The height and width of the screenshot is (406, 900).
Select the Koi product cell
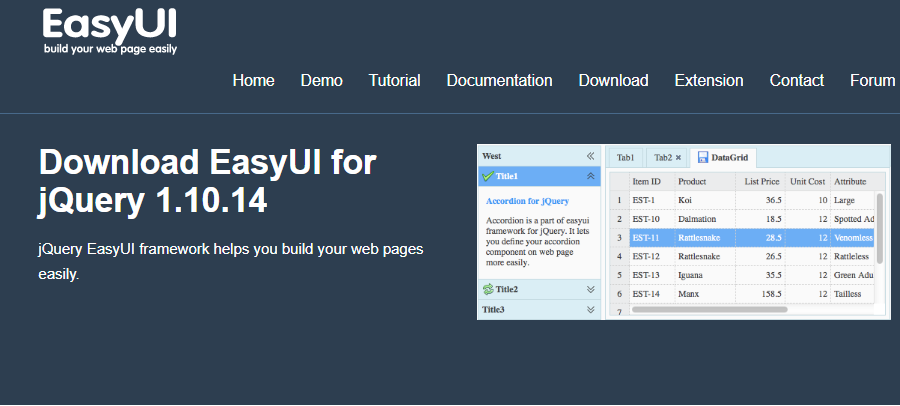705,200
